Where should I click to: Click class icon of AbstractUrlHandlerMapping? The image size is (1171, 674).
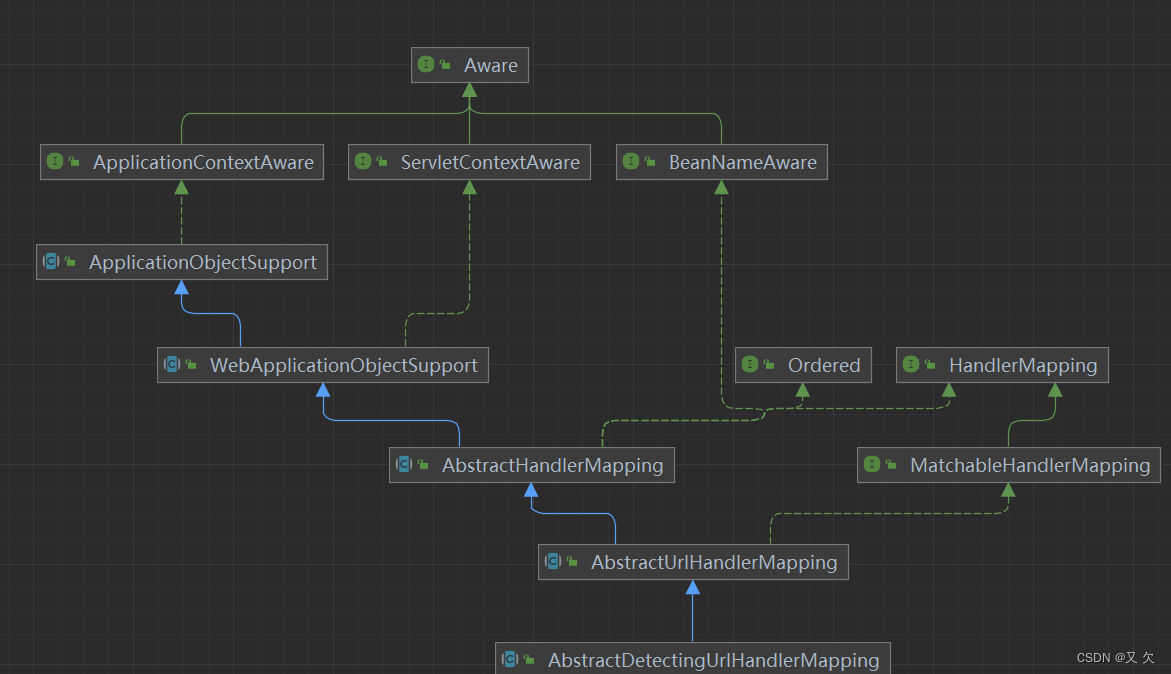553,561
